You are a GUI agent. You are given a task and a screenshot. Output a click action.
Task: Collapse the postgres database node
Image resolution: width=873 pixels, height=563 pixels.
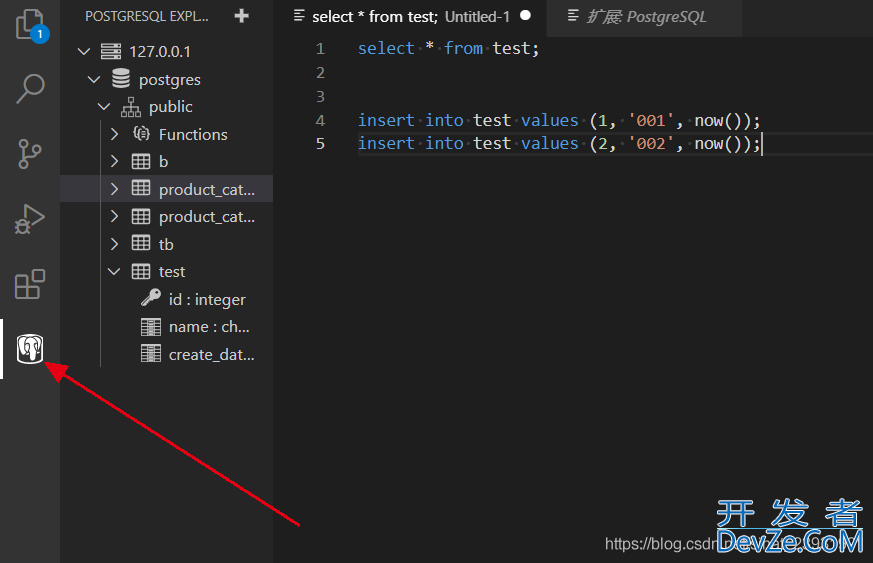pyautogui.click(x=94, y=80)
